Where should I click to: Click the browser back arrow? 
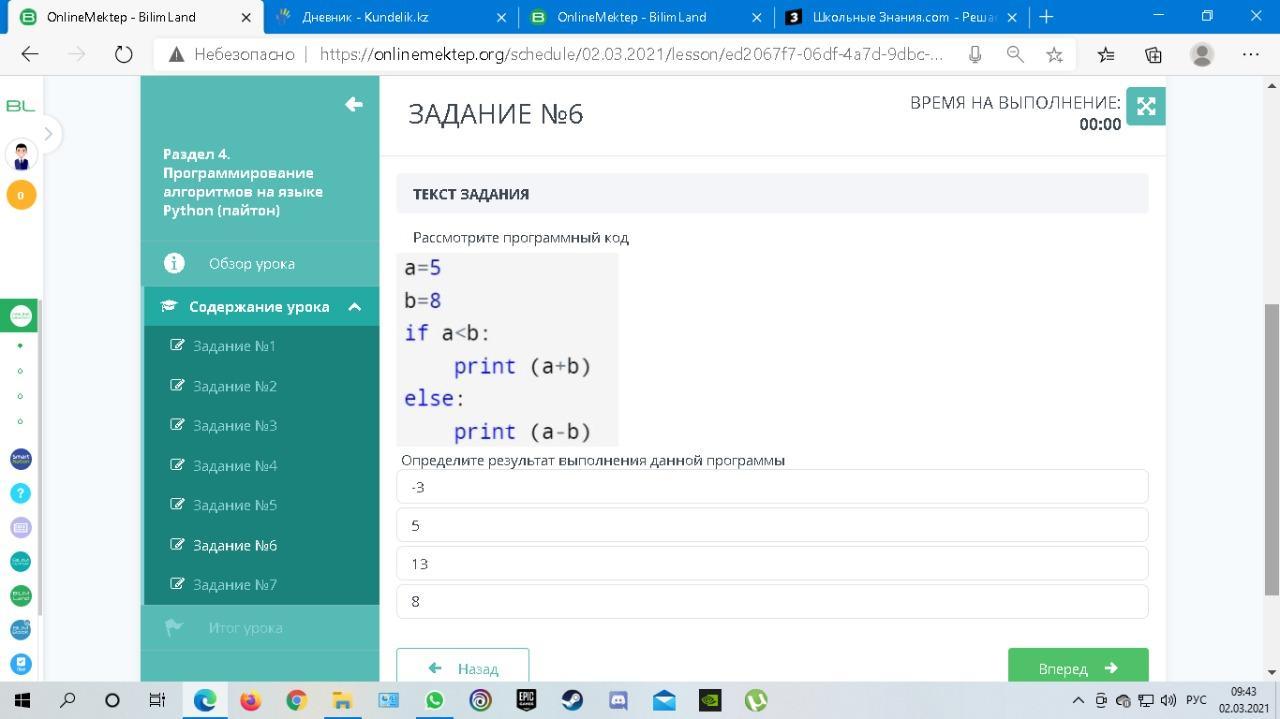point(30,55)
